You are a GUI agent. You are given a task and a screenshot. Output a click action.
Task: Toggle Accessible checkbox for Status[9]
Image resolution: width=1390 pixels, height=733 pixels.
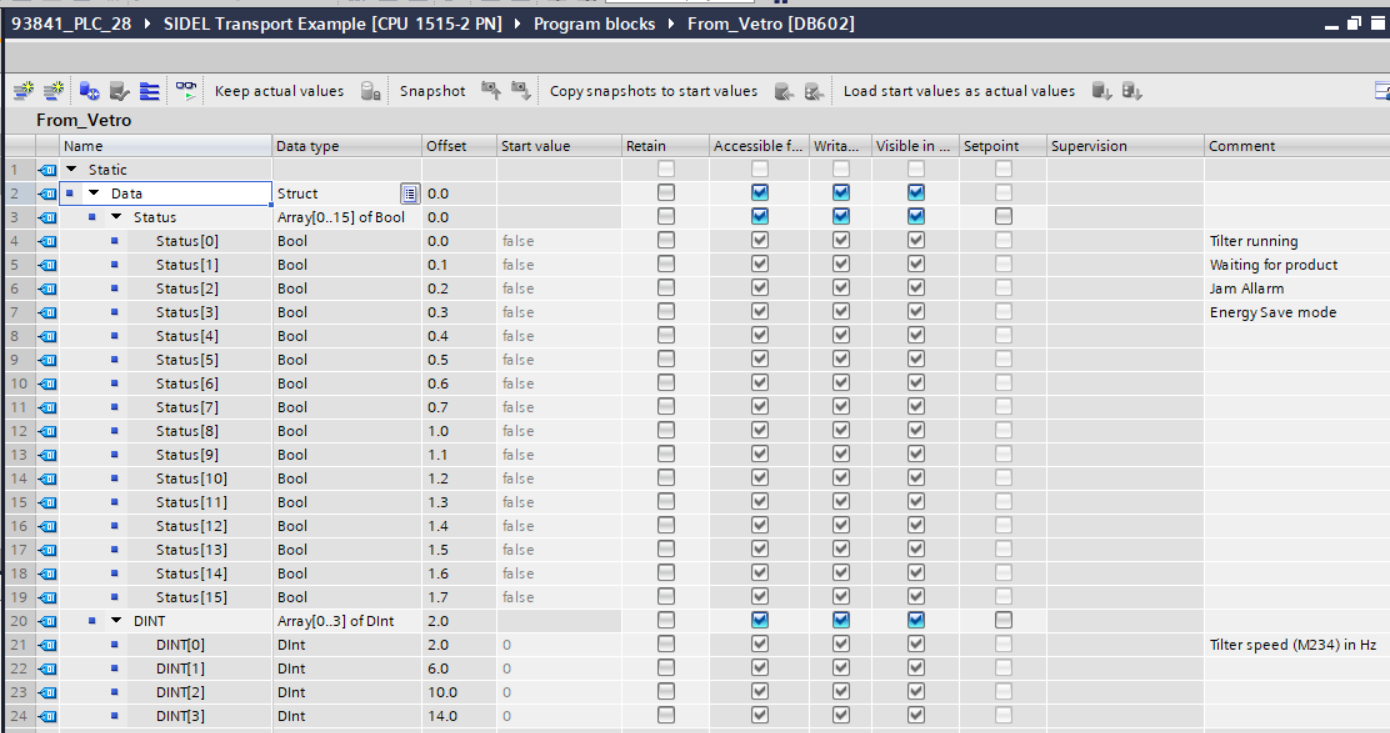tap(760, 455)
